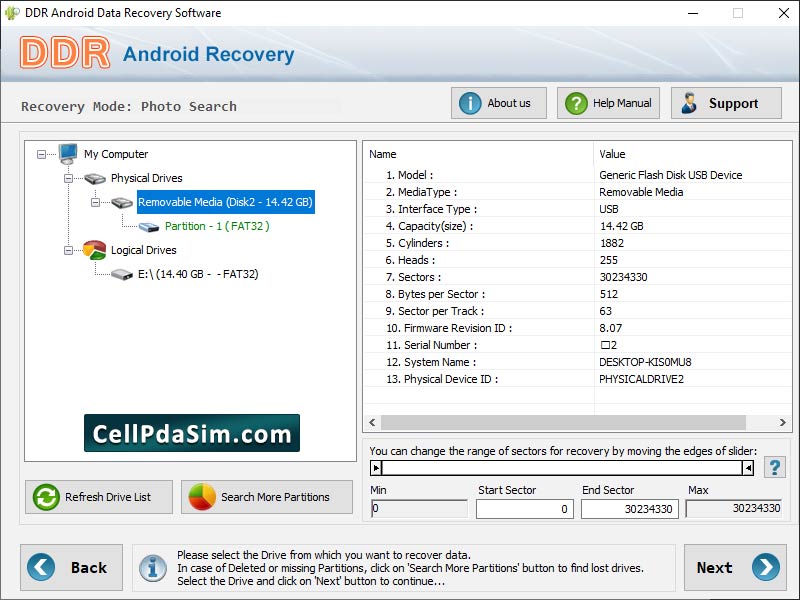The width and height of the screenshot is (800, 600).
Task: Click the Search More Partitions pie icon
Action: tap(200, 497)
